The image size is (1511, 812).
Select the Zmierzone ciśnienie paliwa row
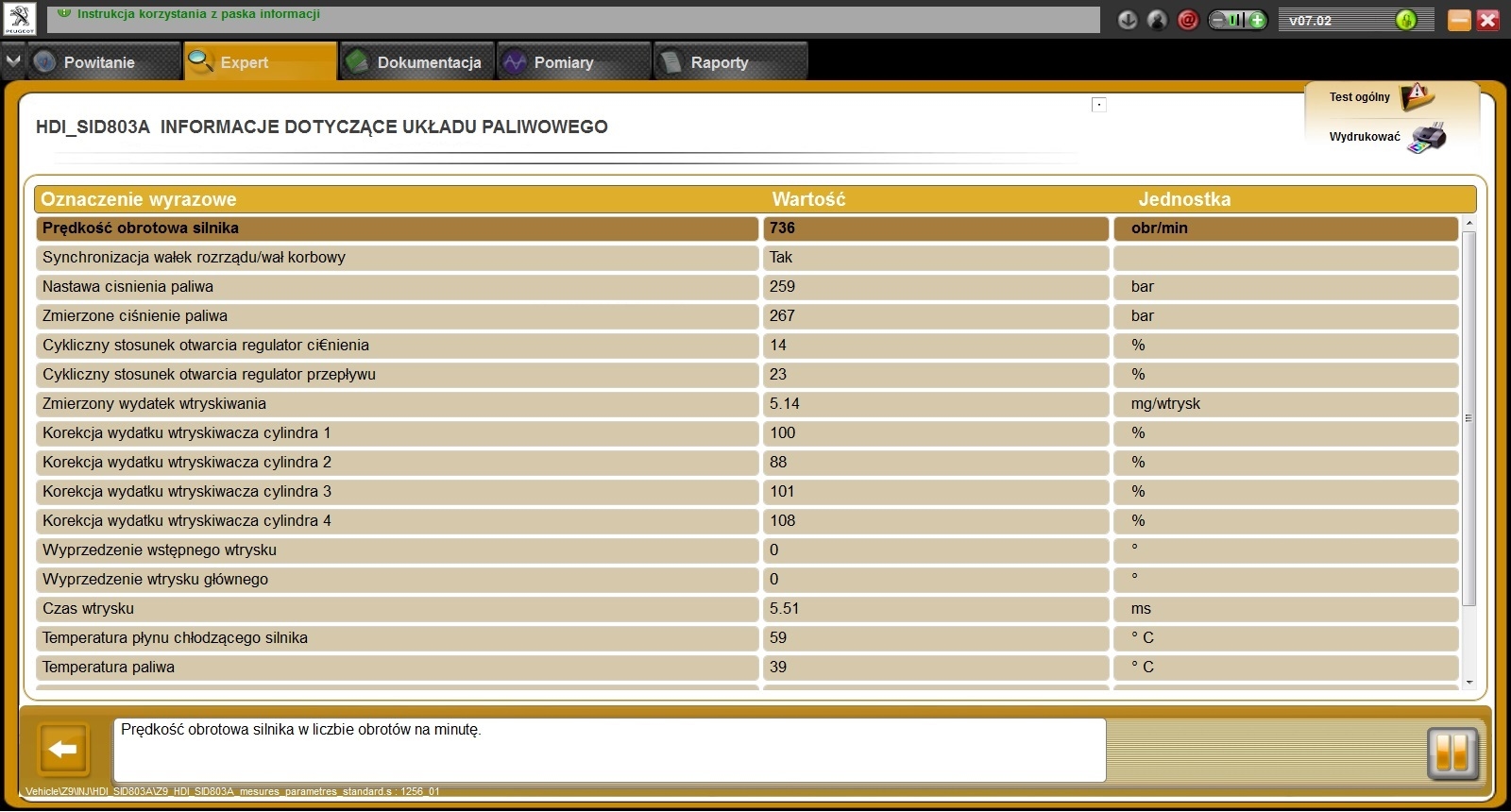tap(748, 316)
